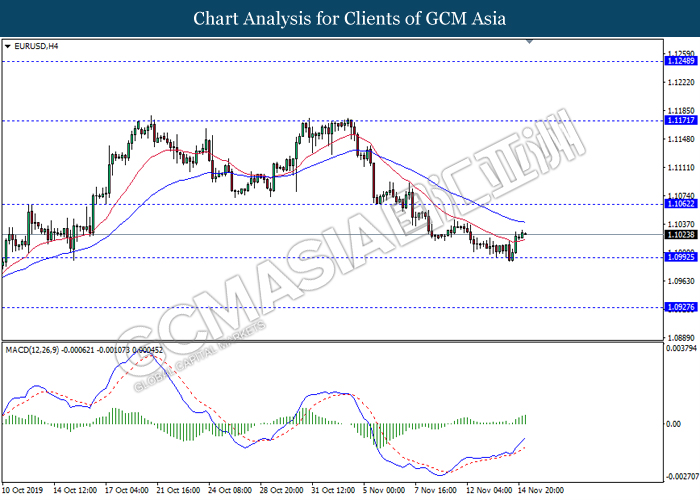This screenshot has width=700, height=500.
Task: Click the 1.11717 resistance level label
Action: click(681, 120)
